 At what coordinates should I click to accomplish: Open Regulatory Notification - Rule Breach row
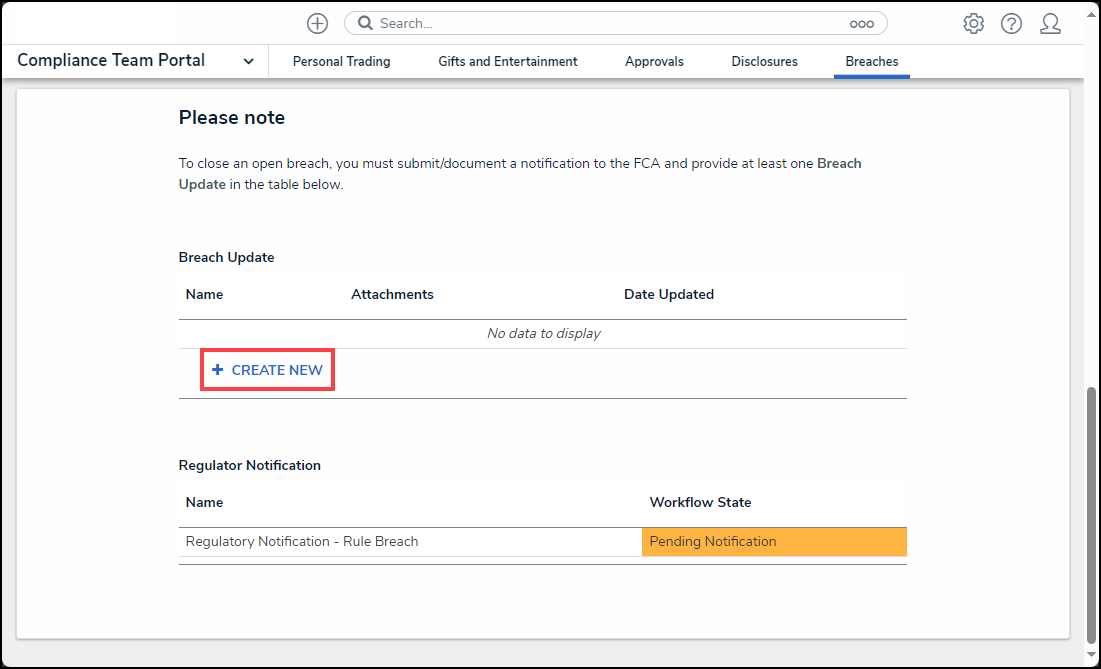302,541
